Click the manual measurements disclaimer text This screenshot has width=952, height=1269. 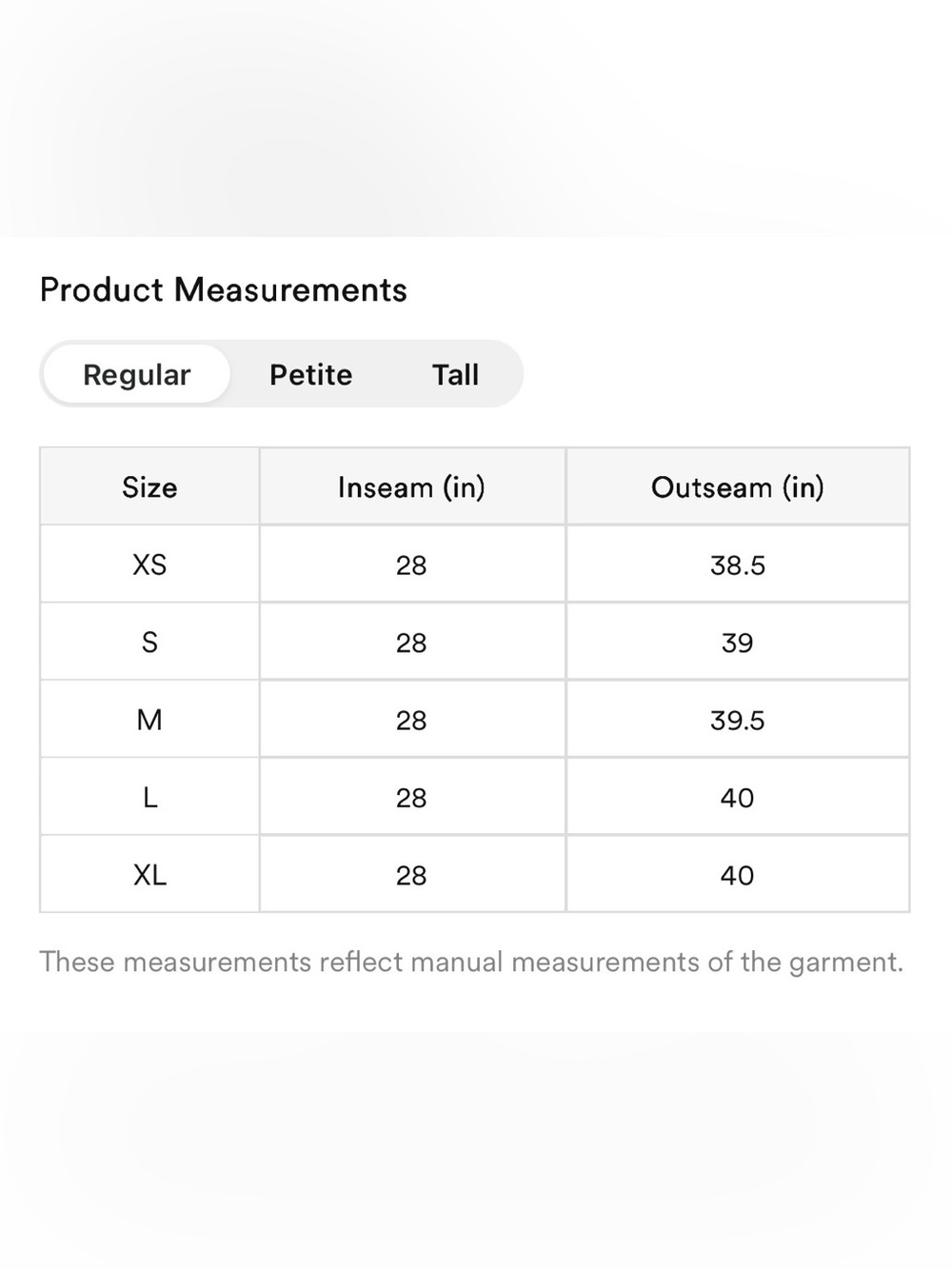471,962
